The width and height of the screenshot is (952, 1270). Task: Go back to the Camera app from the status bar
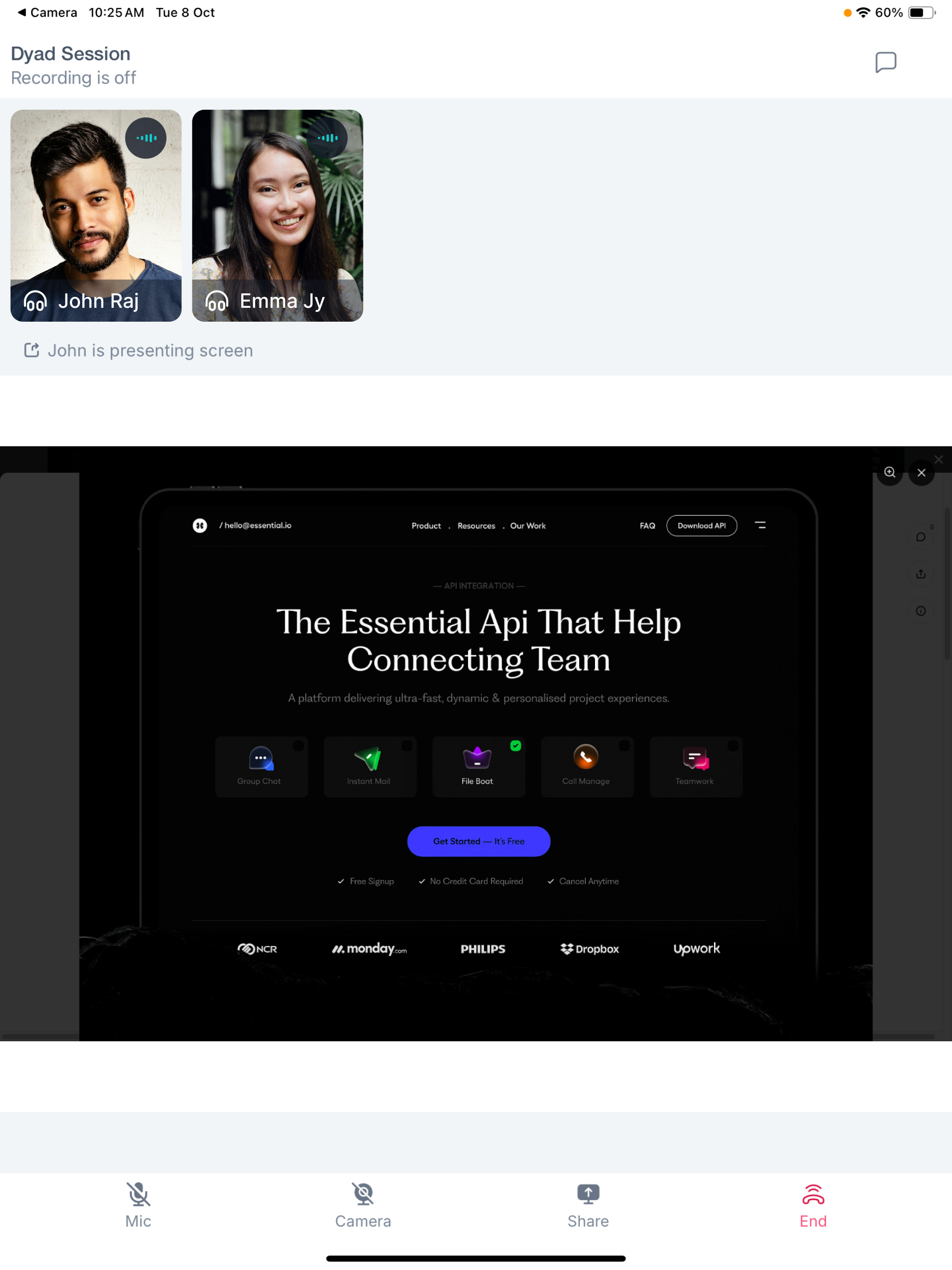[x=47, y=13]
